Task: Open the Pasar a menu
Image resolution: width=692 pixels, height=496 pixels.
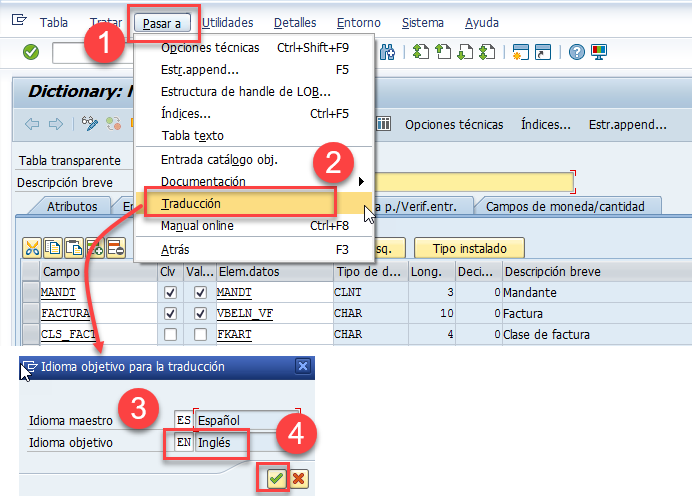Action: [162, 23]
